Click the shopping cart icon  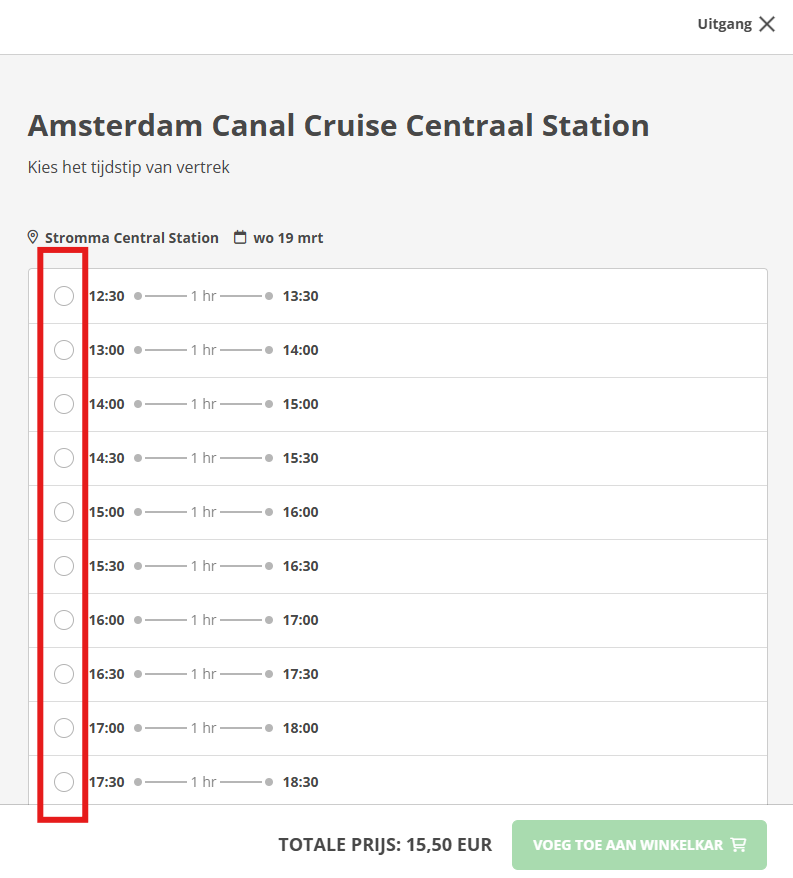(x=739, y=845)
